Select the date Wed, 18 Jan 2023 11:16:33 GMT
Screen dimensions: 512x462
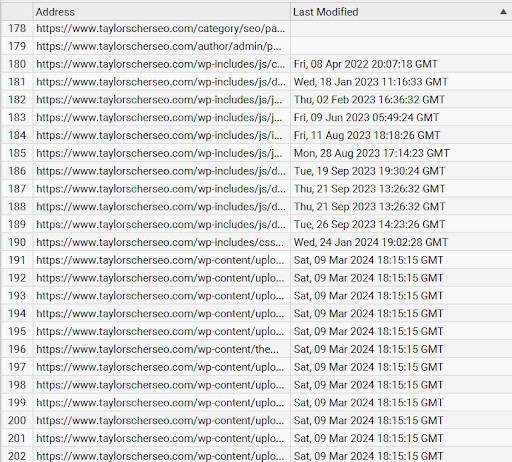pos(371,82)
